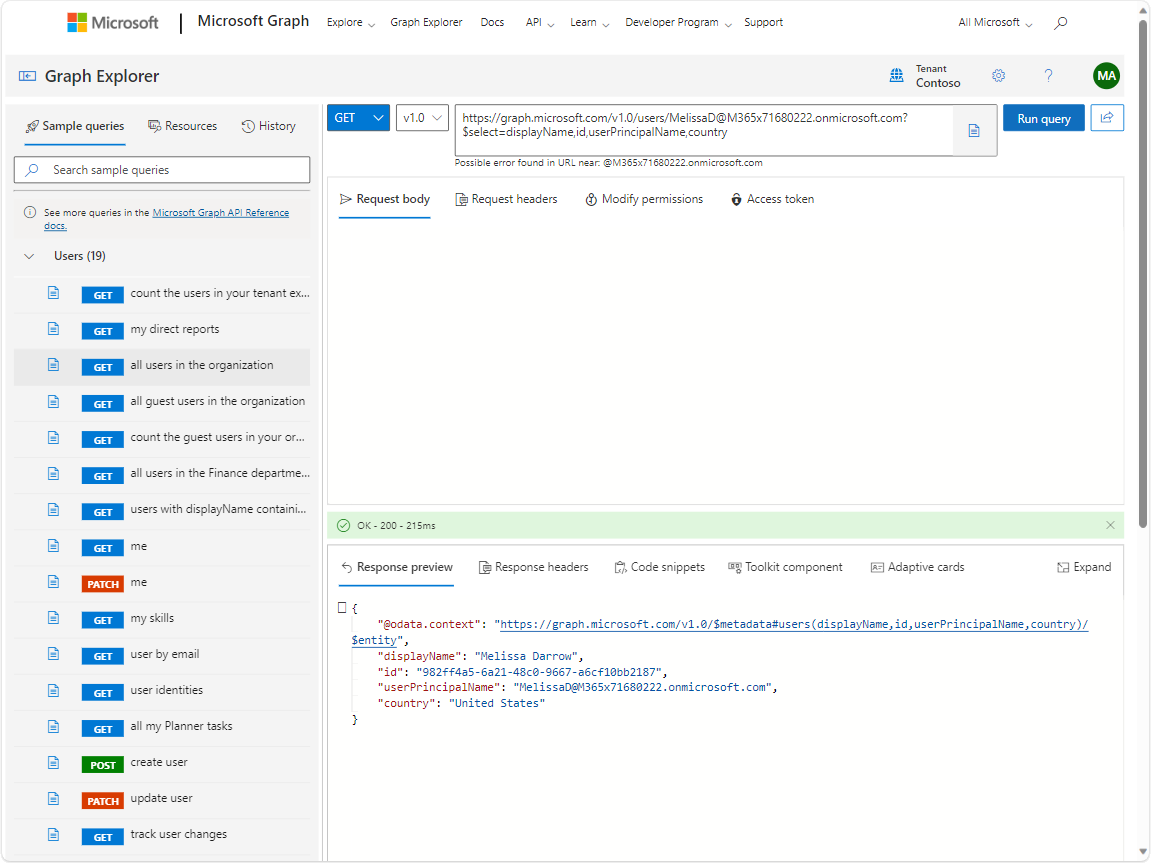Dismiss the OK 200 status message

tap(1110, 525)
